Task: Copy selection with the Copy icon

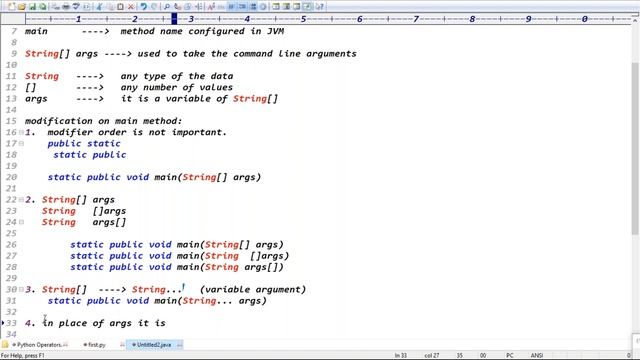Action: (110, 7)
